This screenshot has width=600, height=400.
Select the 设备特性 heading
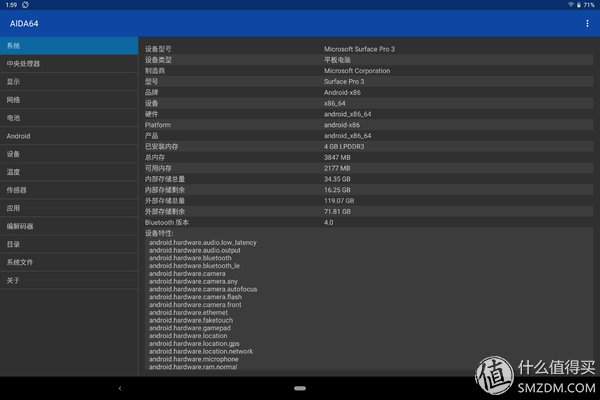tap(159, 233)
